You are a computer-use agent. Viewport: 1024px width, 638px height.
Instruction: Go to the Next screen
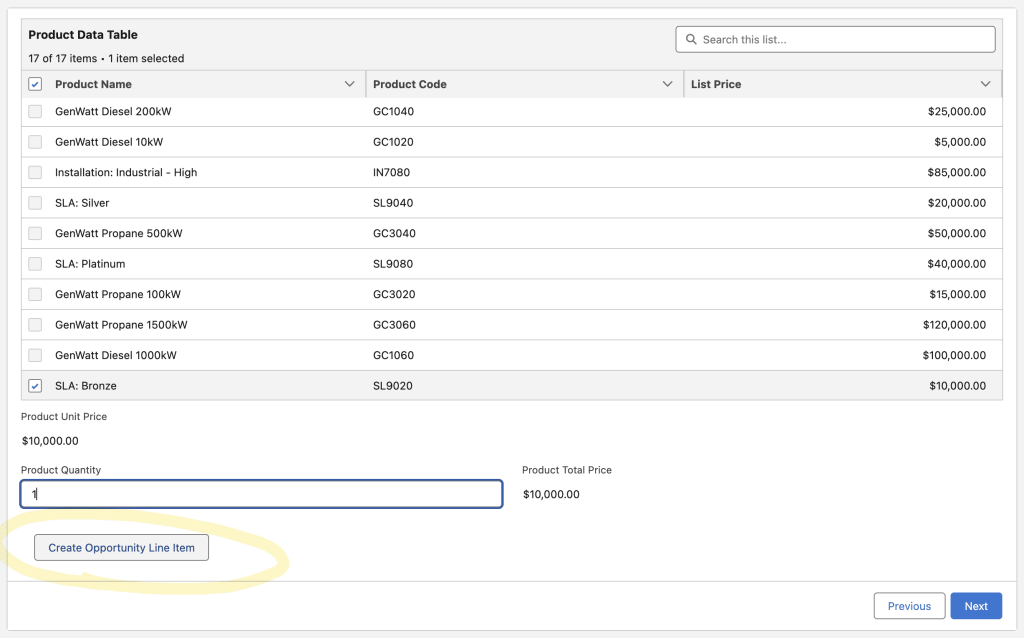[975, 606]
